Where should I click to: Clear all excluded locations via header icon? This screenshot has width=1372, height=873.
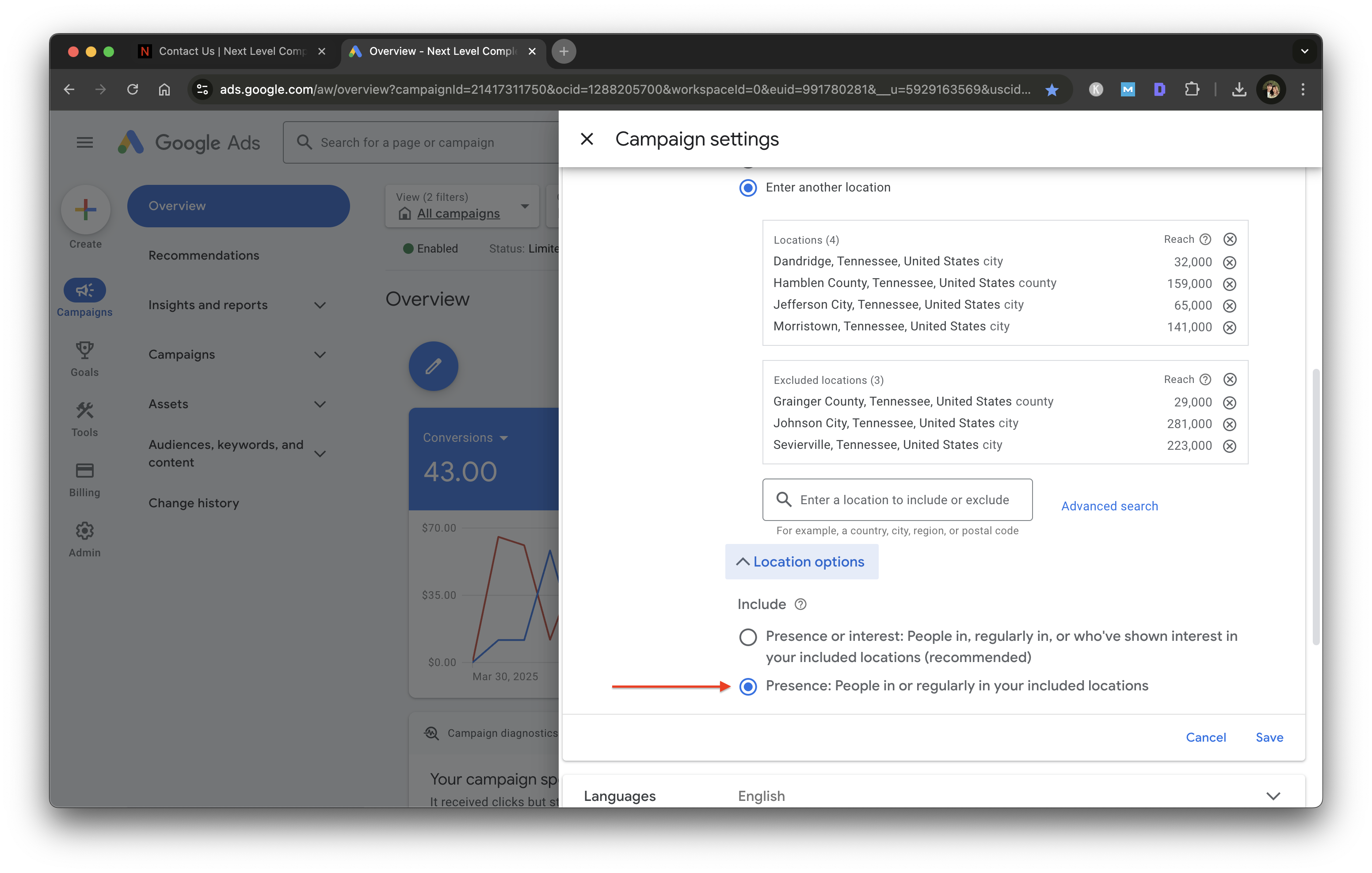tap(1230, 379)
